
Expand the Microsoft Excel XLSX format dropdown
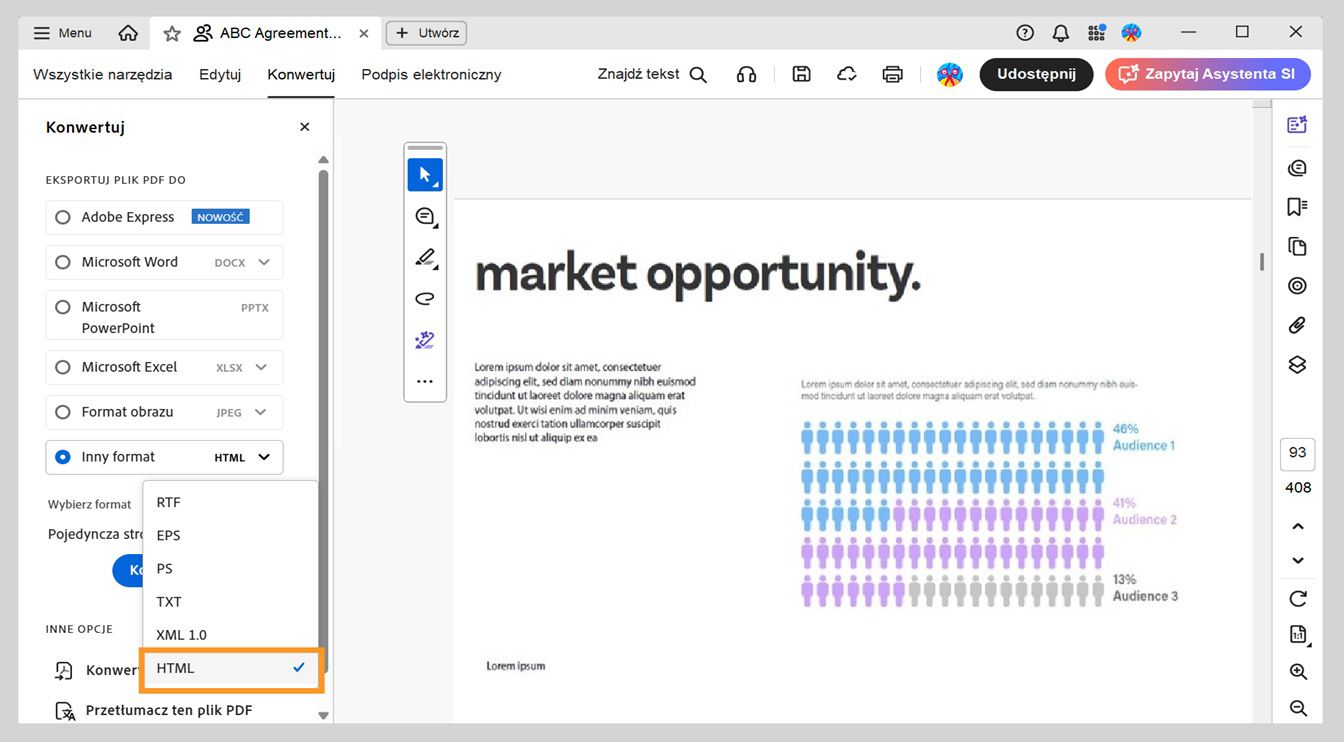point(262,367)
